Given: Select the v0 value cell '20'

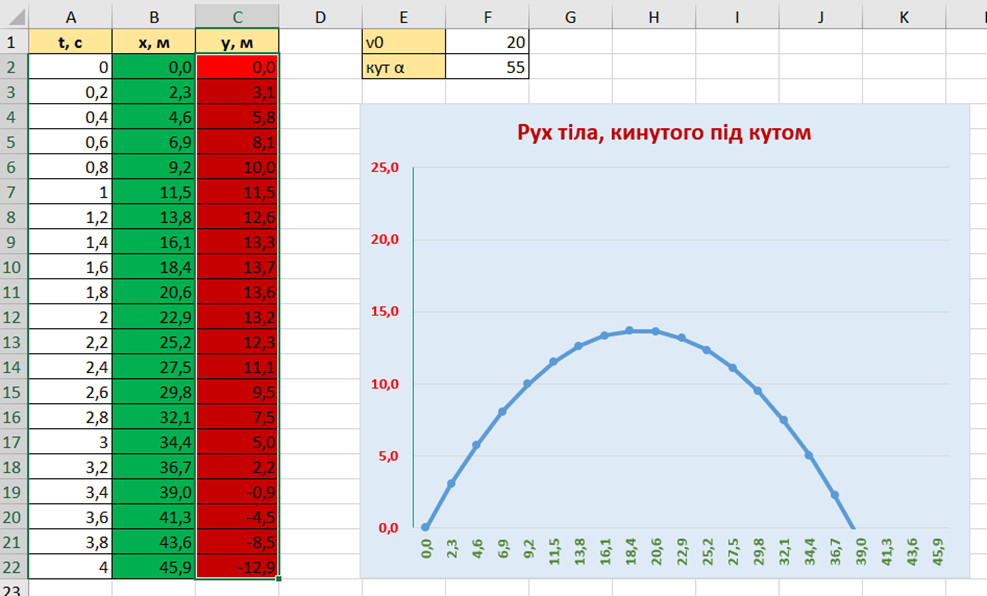Looking at the screenshot, I should [487, 42].
